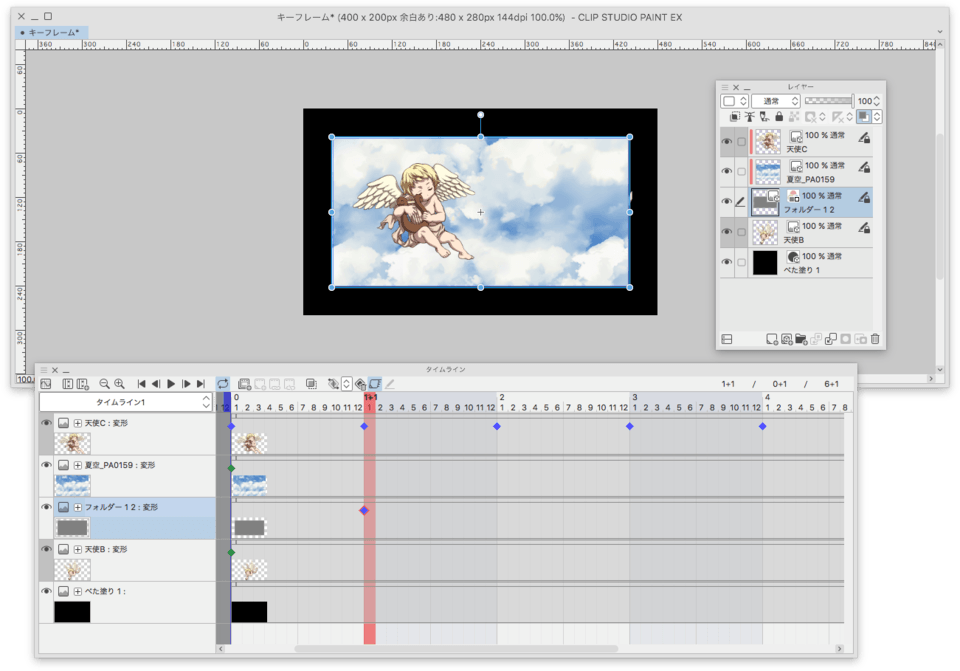Open the blend mode 通常 dropdown
The height and width of the screenshot is (671, 960).
(x=776, y=101)
